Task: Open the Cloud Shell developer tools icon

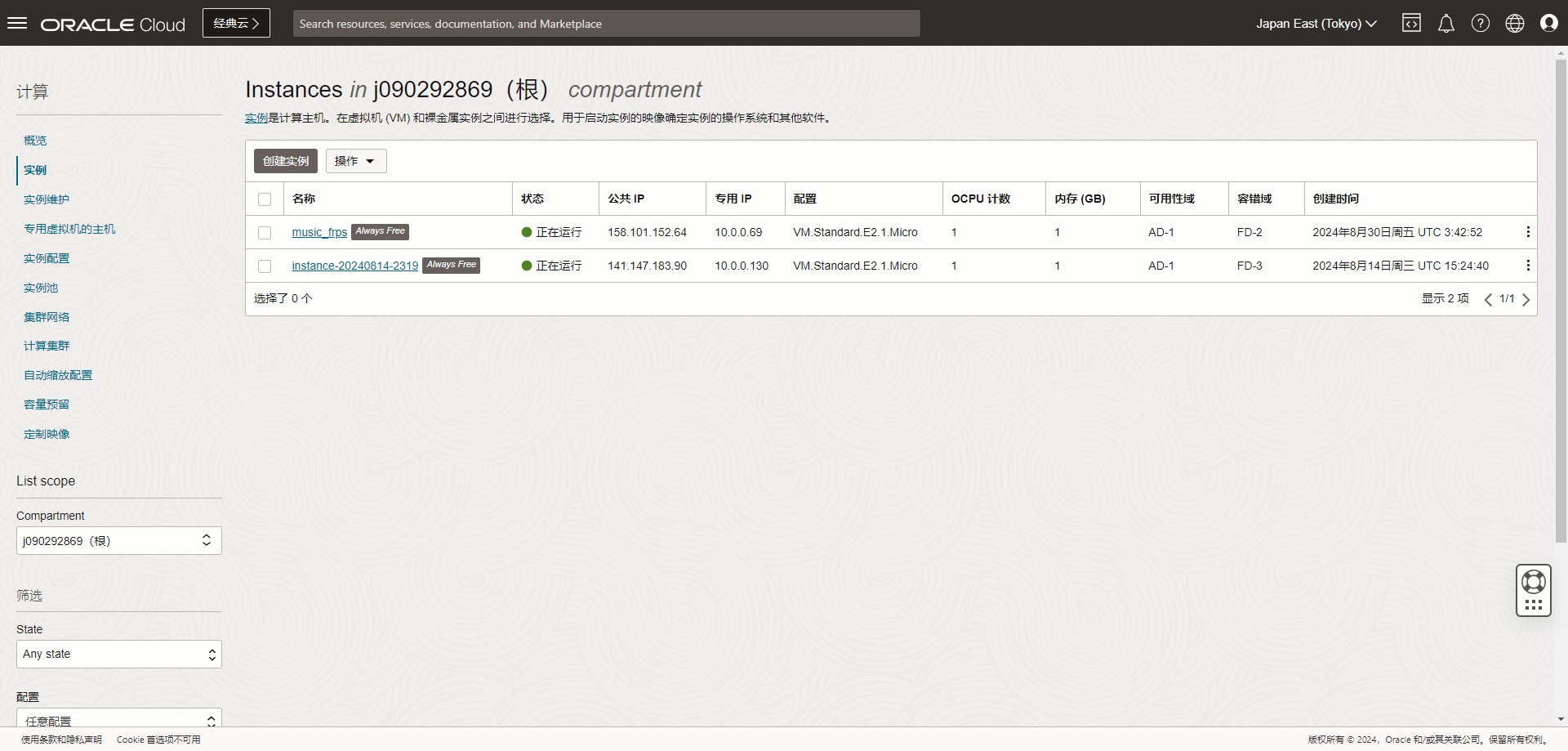Action: pyautogui.click(x=1411, y=23)
